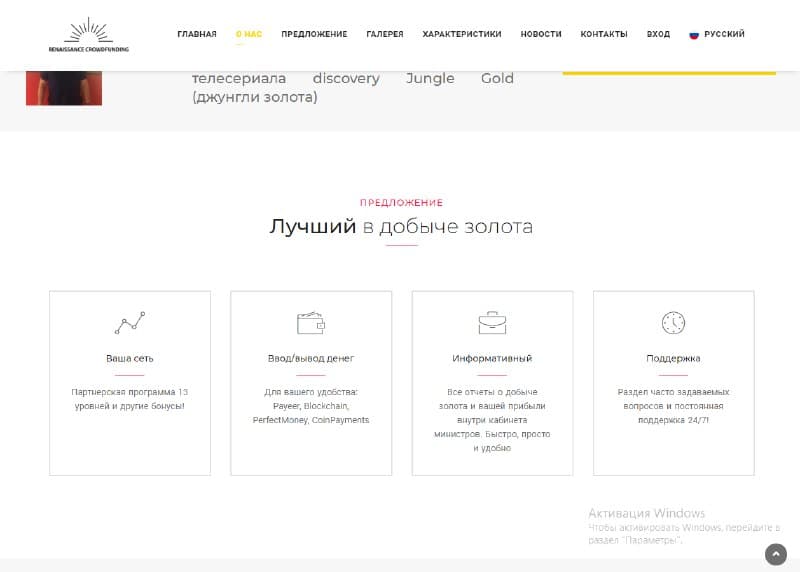800x572 pixels.
Task: Go to Контакты in the navigation
Action: tap(604, 34)
